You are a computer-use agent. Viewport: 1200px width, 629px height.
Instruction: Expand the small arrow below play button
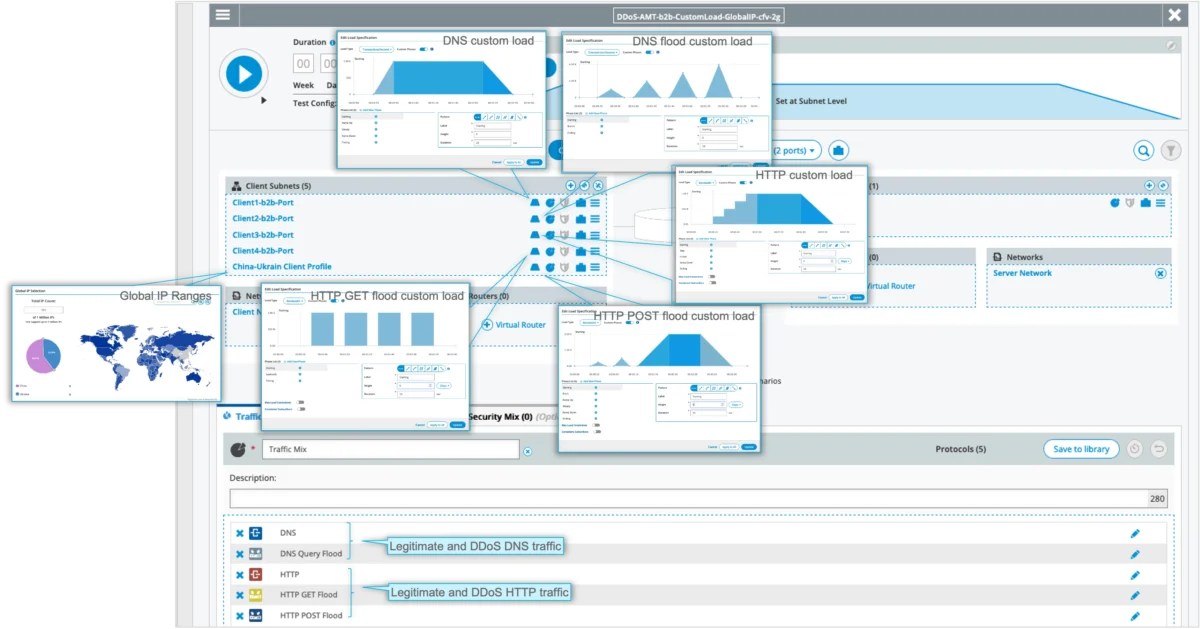(x=263, y=100)
